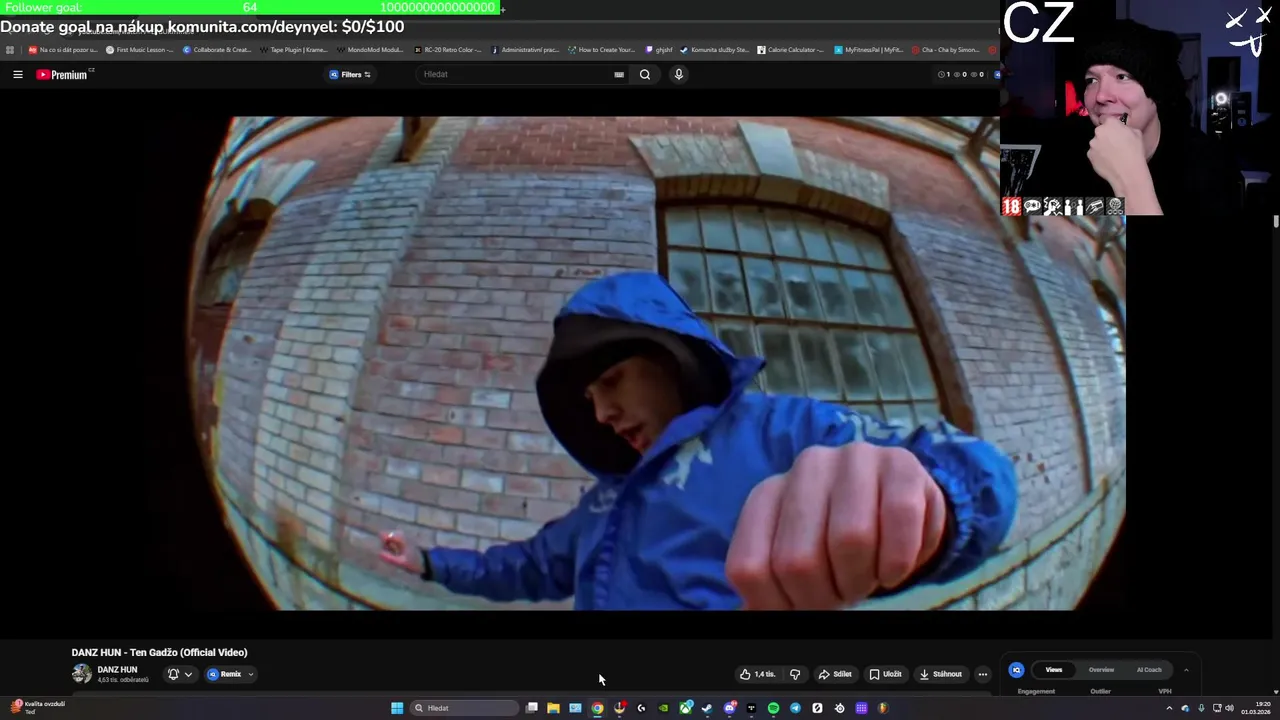Start voice search with microphone icon
This screenshot has height=720, width=1280.
coord(678,74)
